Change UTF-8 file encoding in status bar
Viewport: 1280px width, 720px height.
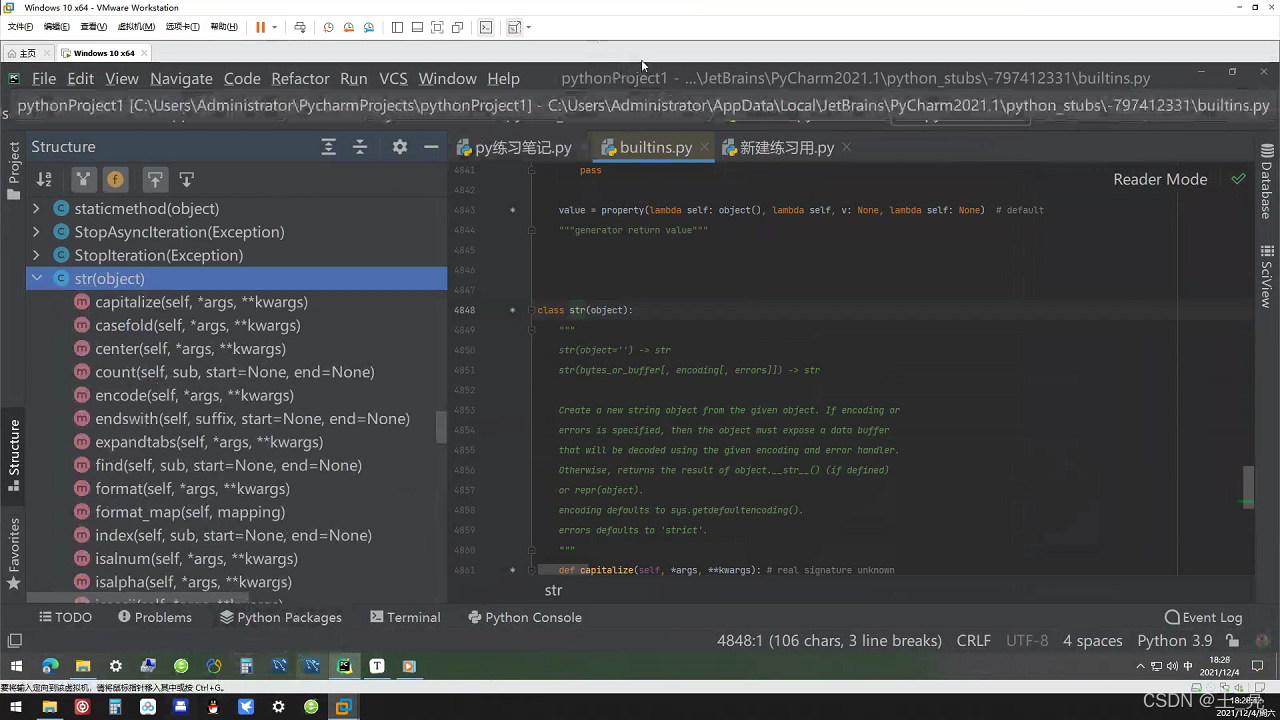click(1027, 641)
